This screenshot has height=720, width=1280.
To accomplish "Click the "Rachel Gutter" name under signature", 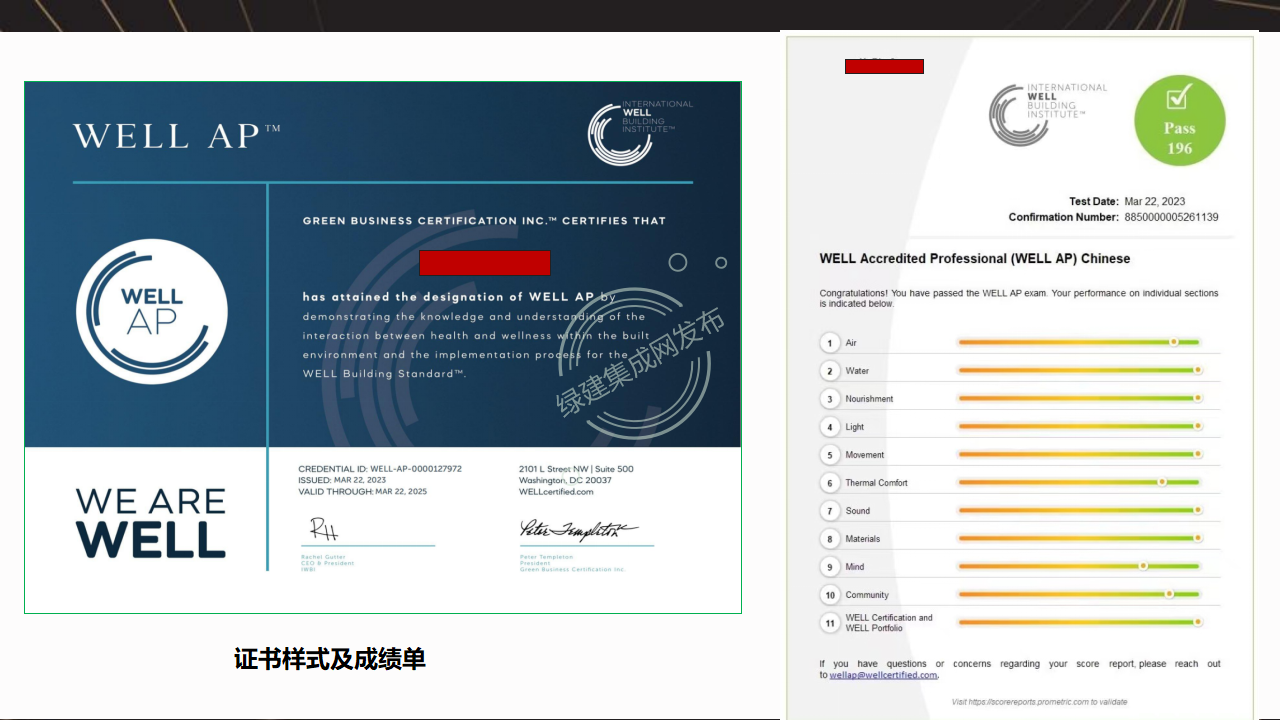I will (x=322, y=557).
